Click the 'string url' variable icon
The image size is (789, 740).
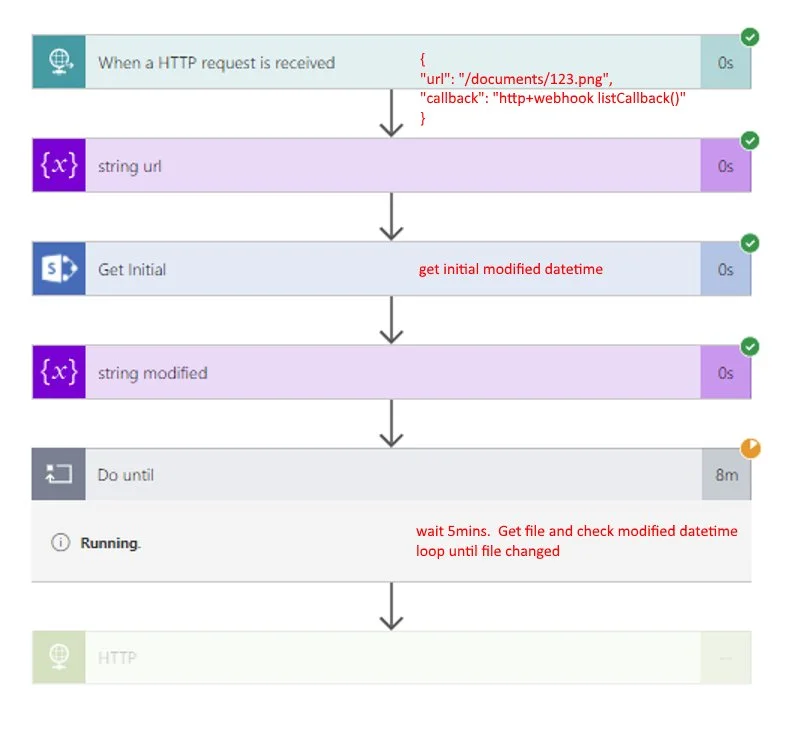tap(59, 166)
